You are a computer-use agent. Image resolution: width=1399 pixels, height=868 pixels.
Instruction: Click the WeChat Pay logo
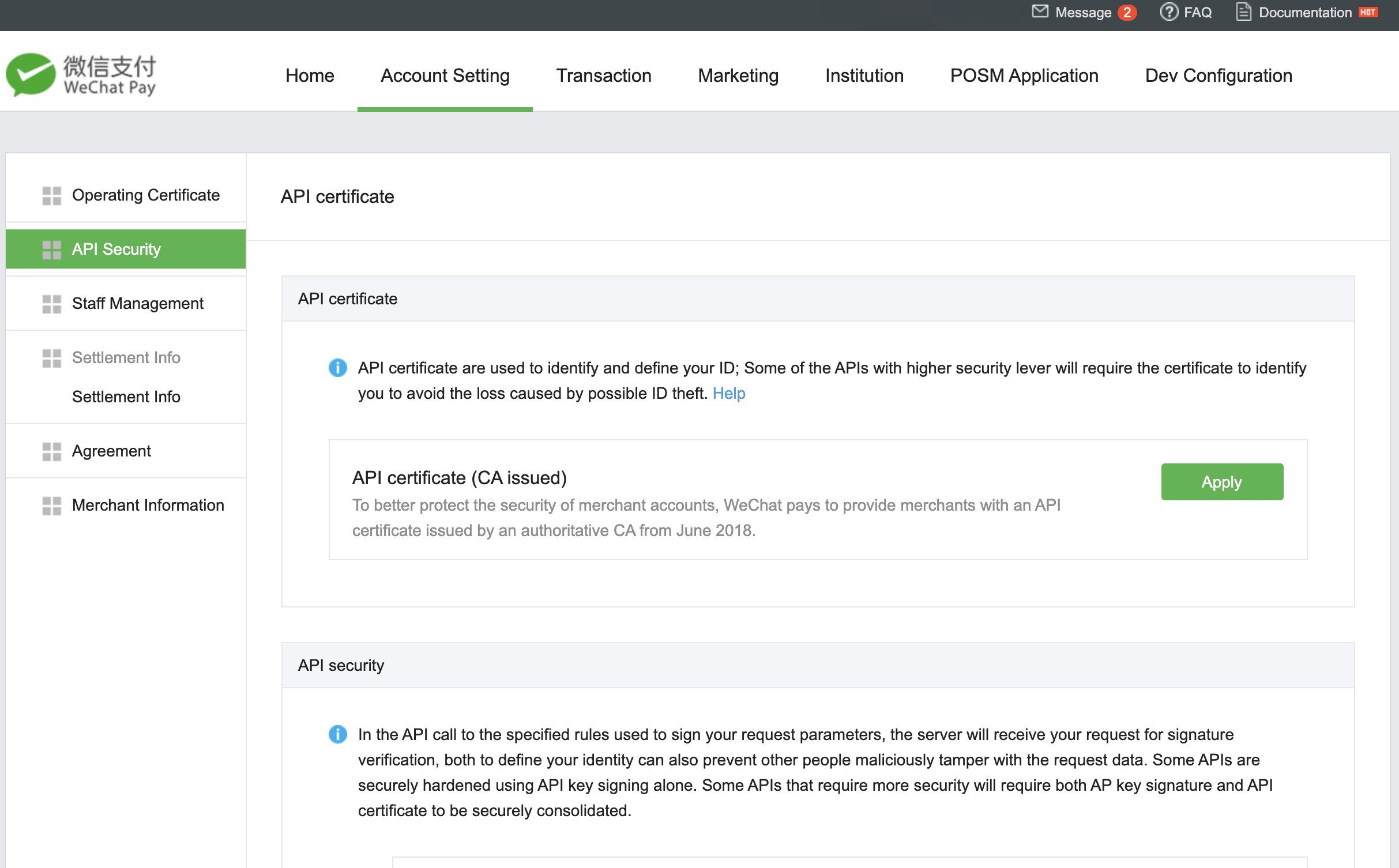81,75
